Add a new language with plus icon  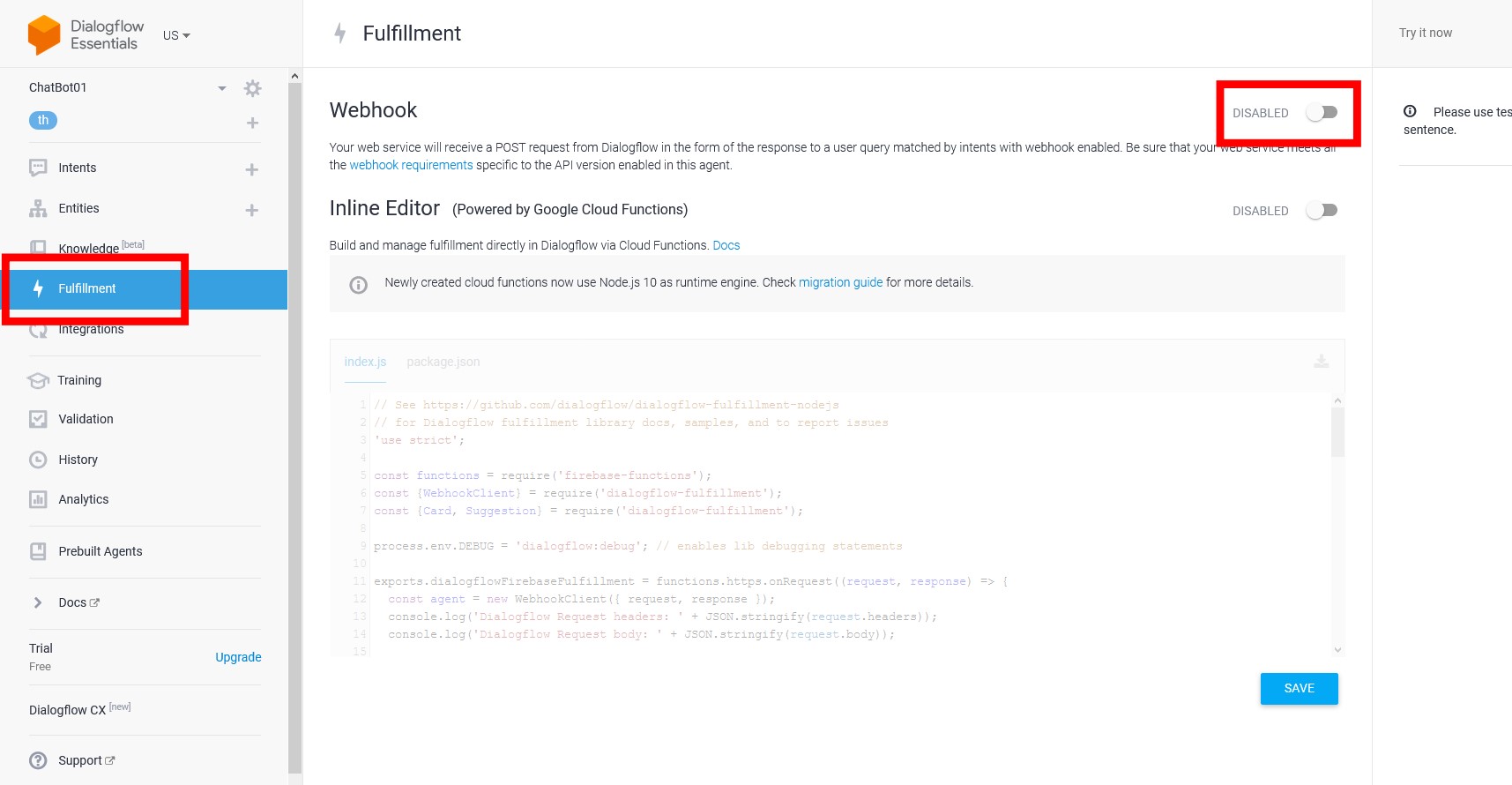tap(253, 123)
